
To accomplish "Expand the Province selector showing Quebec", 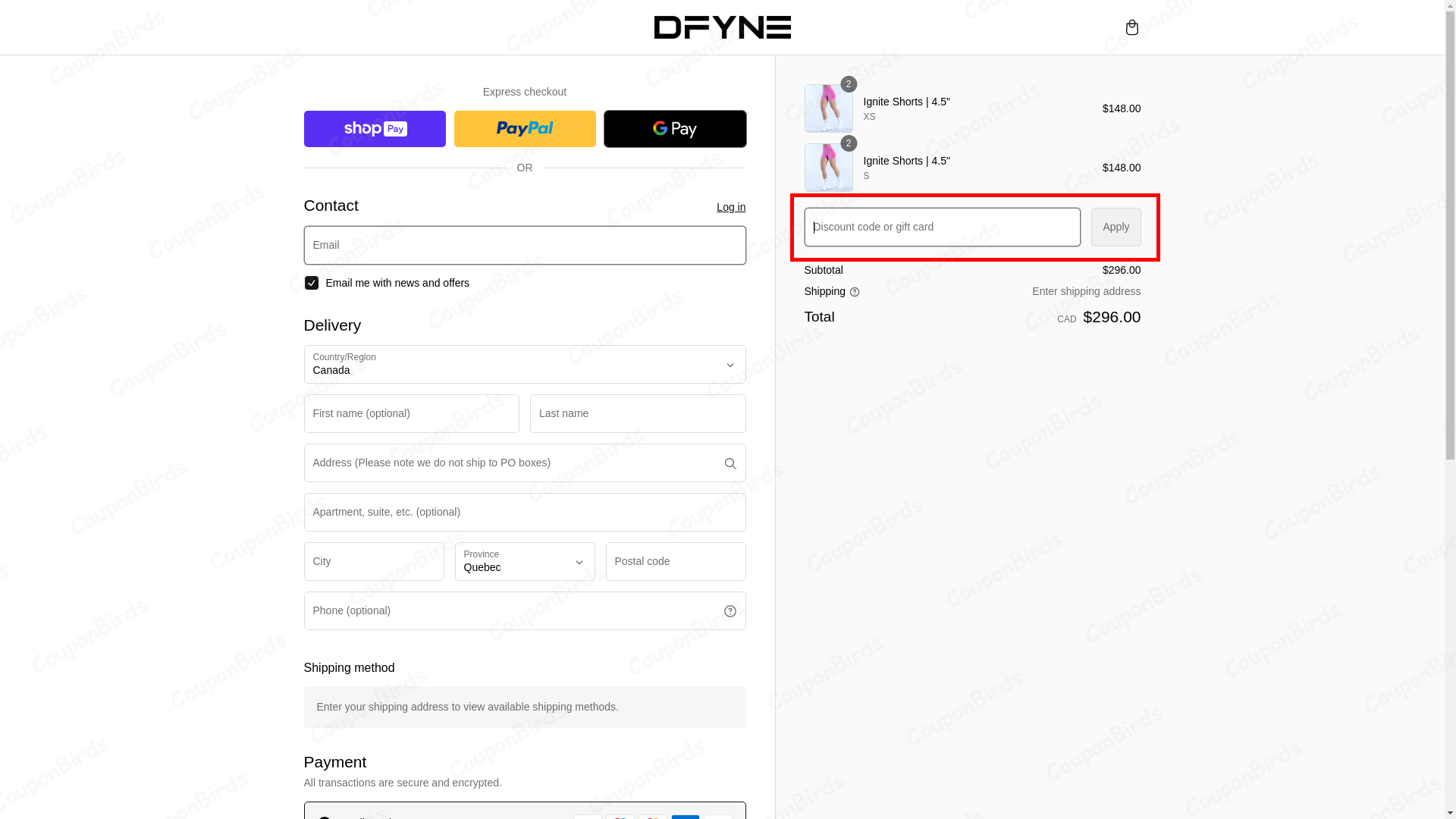I will (x=524, y=561).
